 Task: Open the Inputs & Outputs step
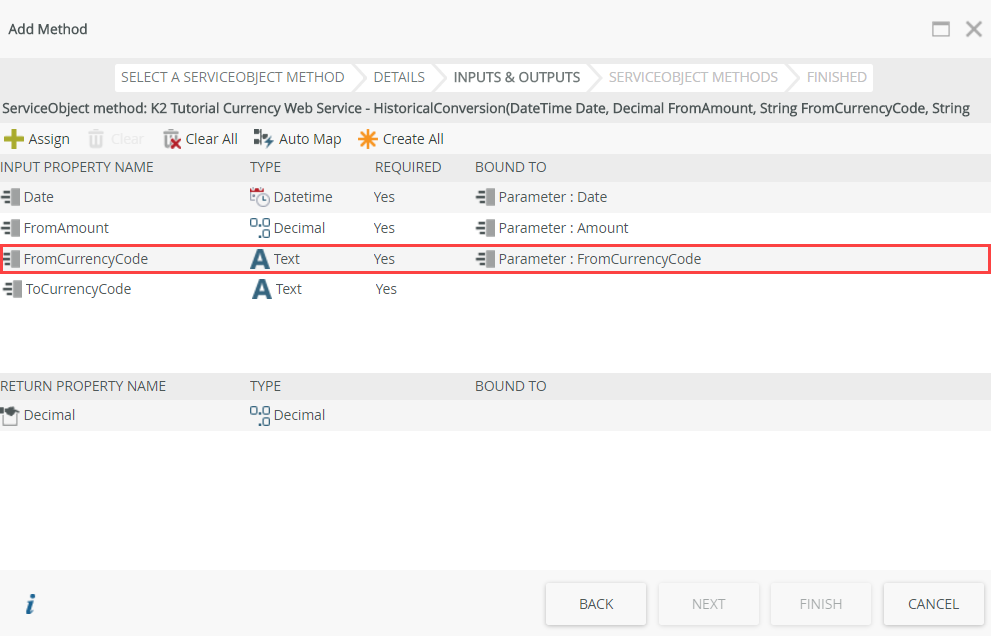click(516, 77)
